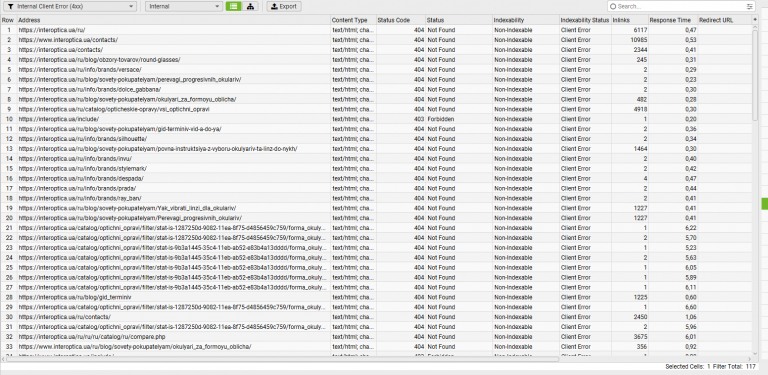Image resolution: width=768 pixels, height=375 pixels.
Task: Select the blog/gid_terminiv URL in row 28
Action: [75, 297]
